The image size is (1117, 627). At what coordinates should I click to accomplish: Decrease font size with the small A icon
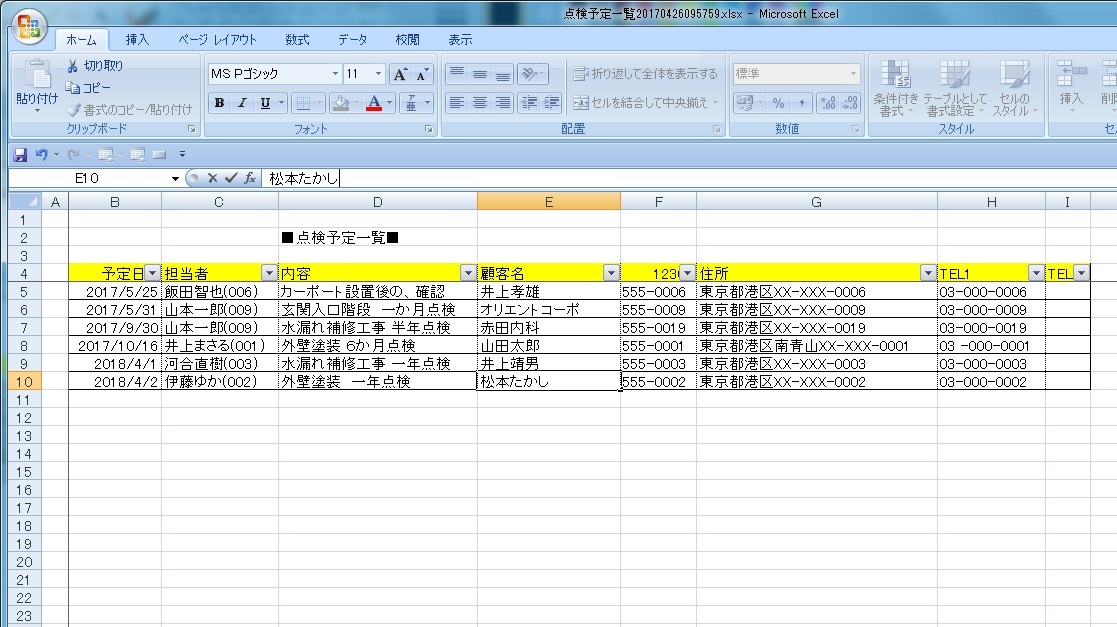pyautogui.click(x=422, y=74)
